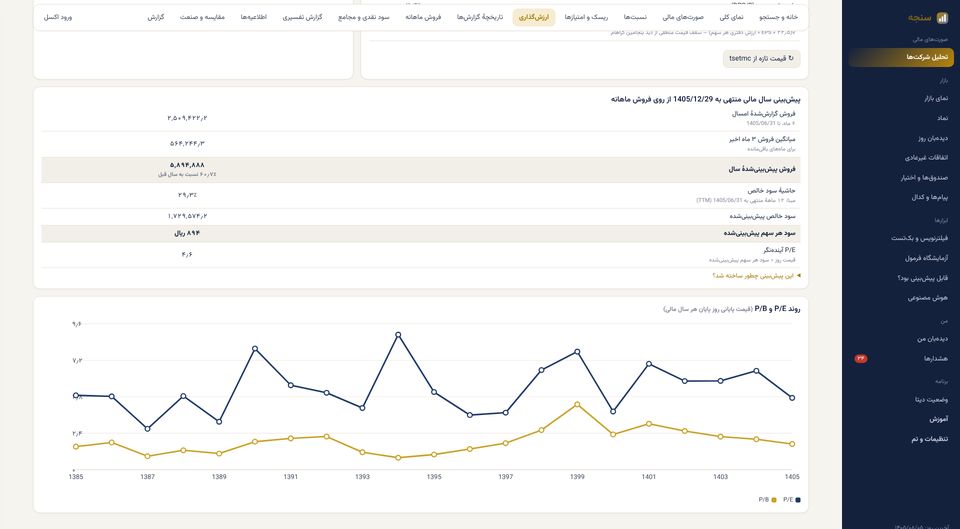Select the فروش گزارش‌شدهٔ امسال label
This screenshot has height=529, width=960.
(x=763, y=114)
